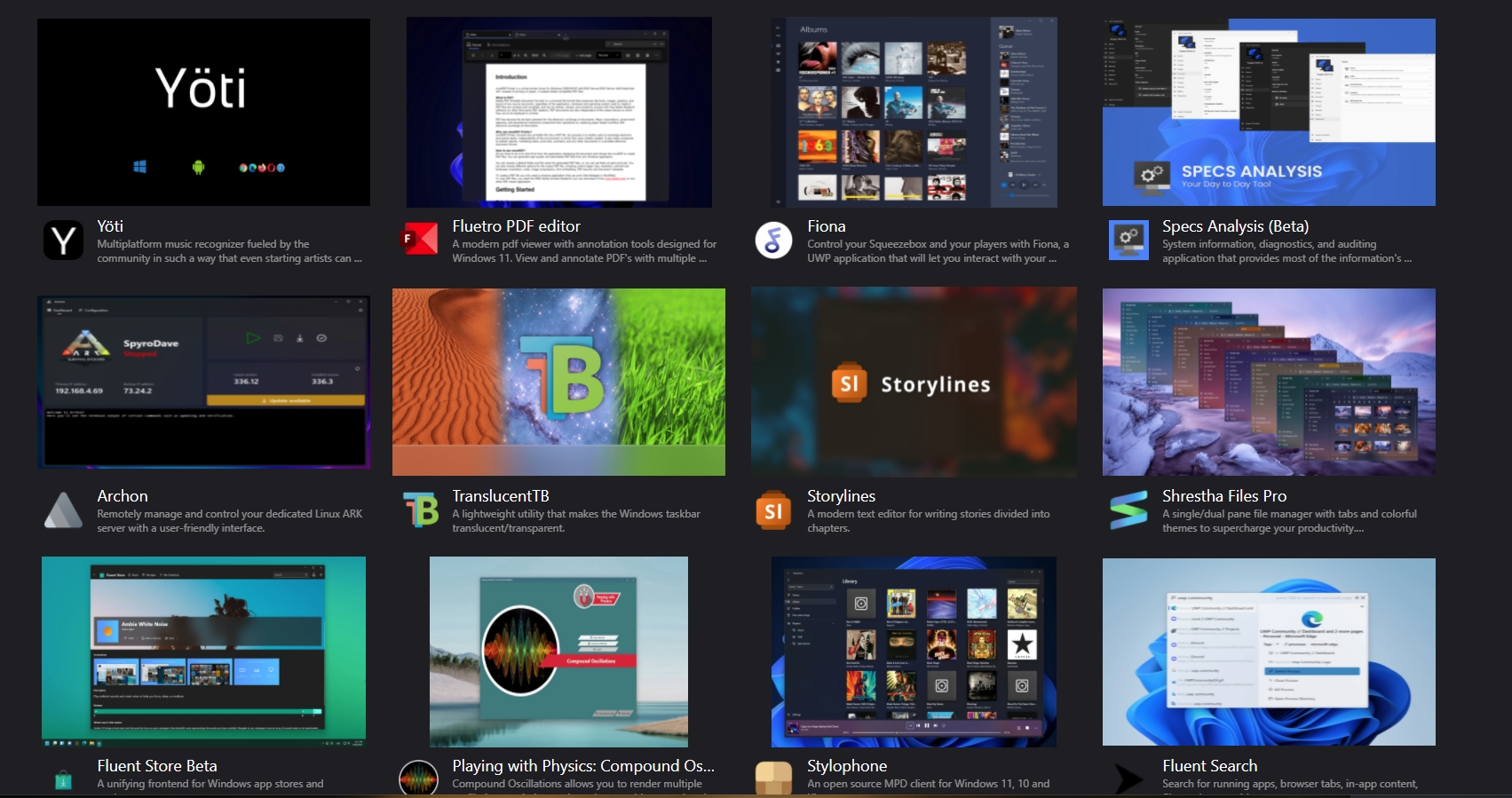Open the Specs Analysis (Beta) app icon
The image size is (1512, 798).
[x=1128, y=241]
